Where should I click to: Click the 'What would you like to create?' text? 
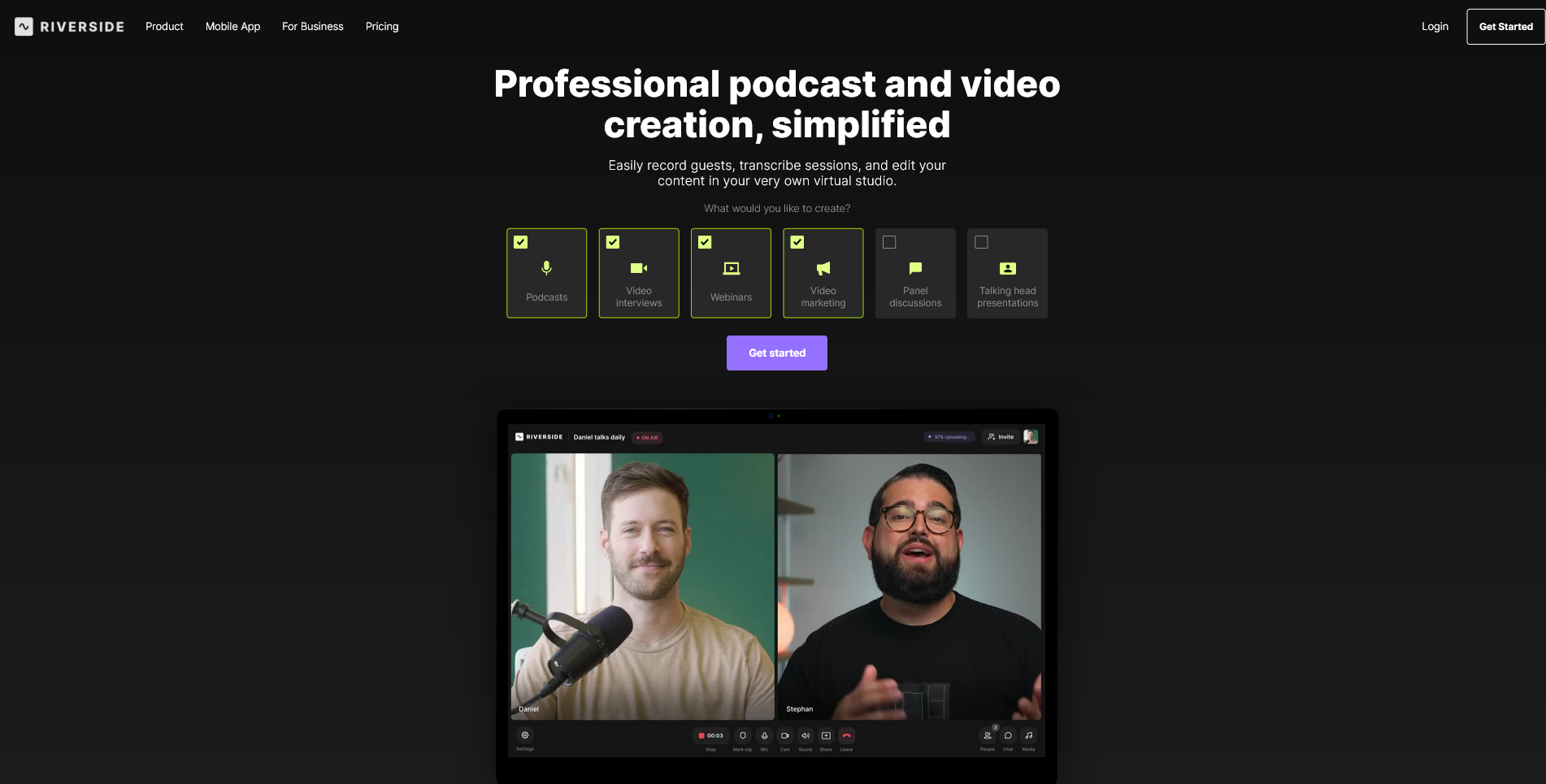click(x=777, y=209)
